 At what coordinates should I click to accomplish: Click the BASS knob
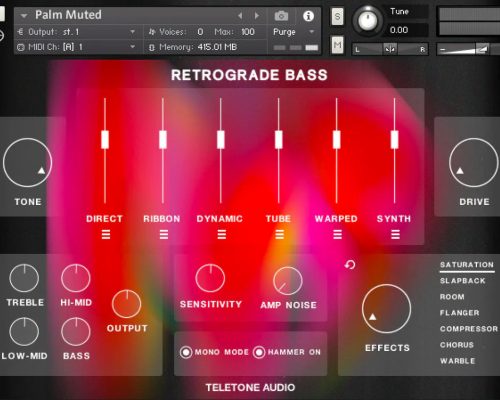[x=76, y=332]
